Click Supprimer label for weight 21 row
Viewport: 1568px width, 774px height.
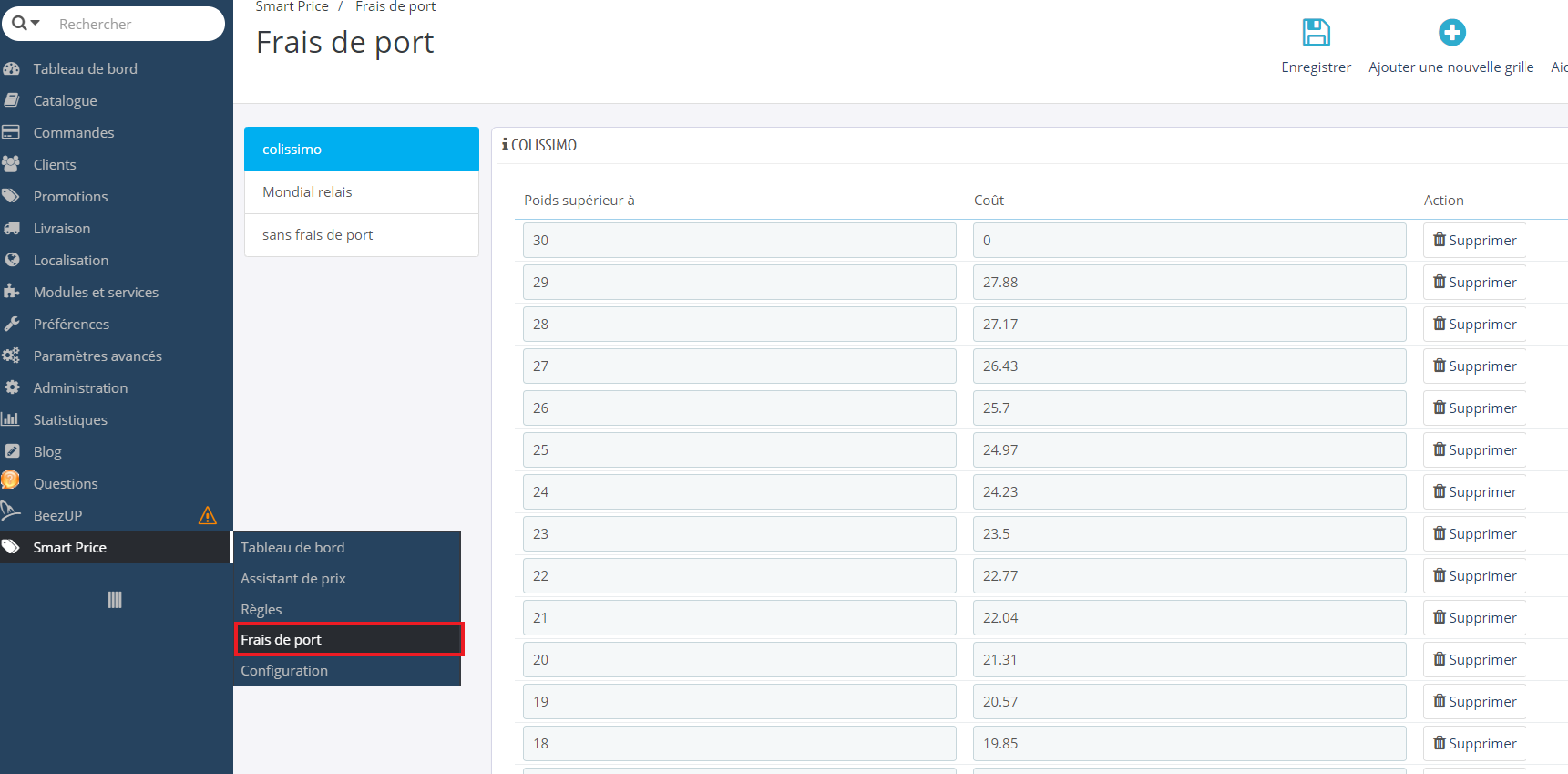point(1482,618)
